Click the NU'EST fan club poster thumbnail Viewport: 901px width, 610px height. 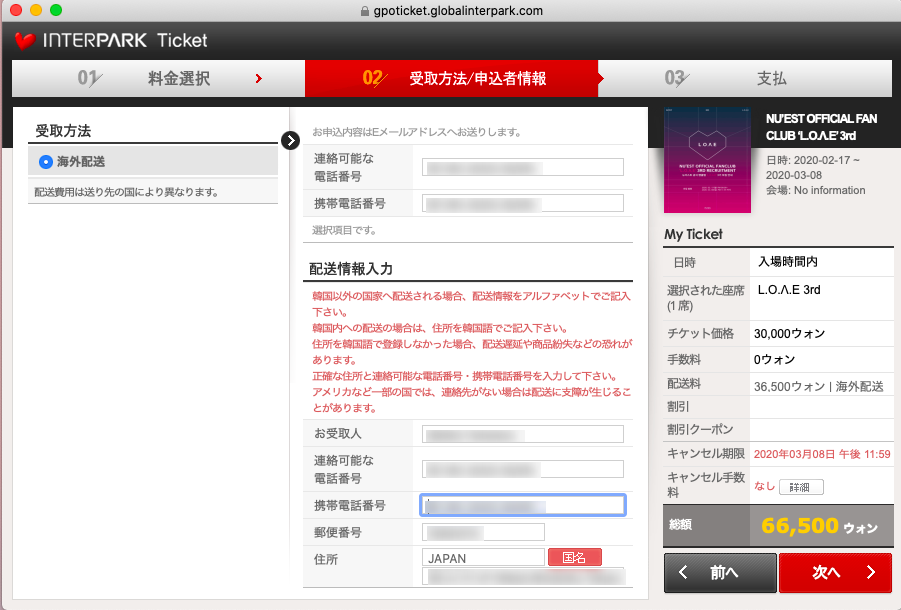pyautogui.click(x=707, y=160)
